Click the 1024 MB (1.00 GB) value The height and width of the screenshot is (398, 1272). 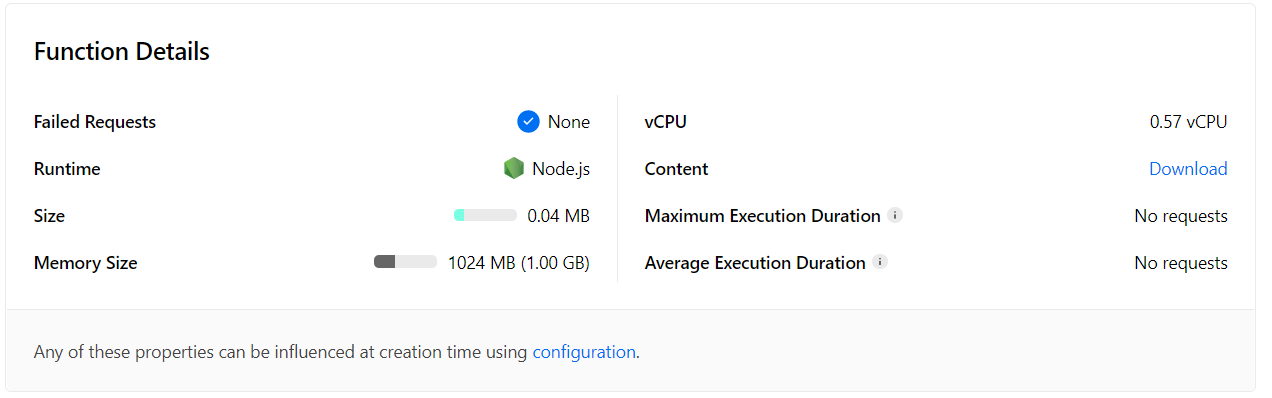click(519, 263)
